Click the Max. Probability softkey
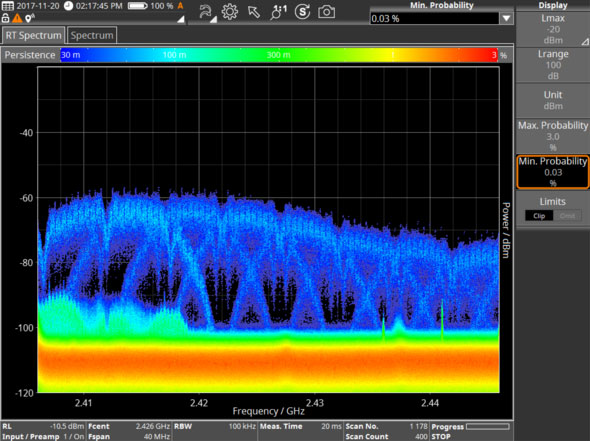Viewport: 590px width, 441px height. pos(553,136)
